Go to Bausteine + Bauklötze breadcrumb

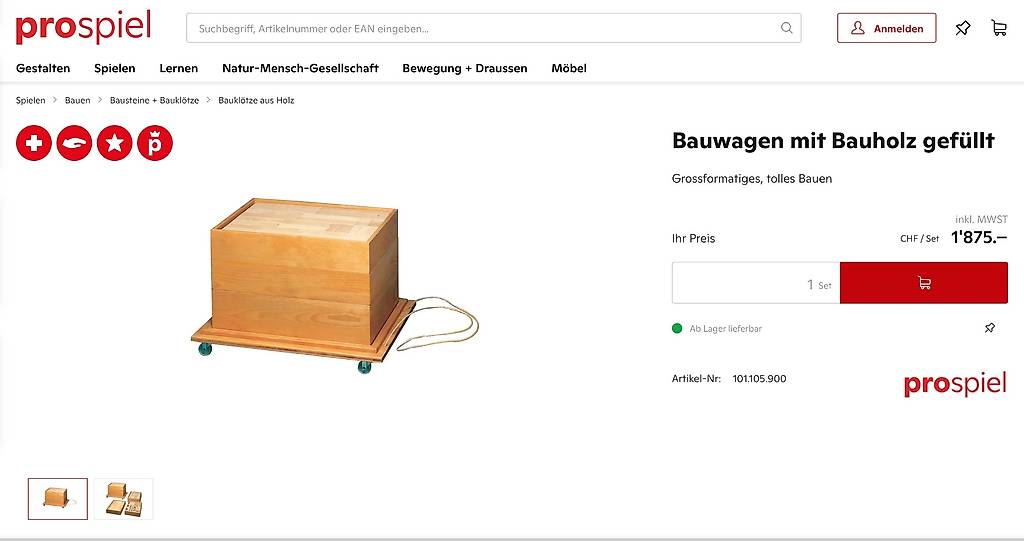coord(154,100)
